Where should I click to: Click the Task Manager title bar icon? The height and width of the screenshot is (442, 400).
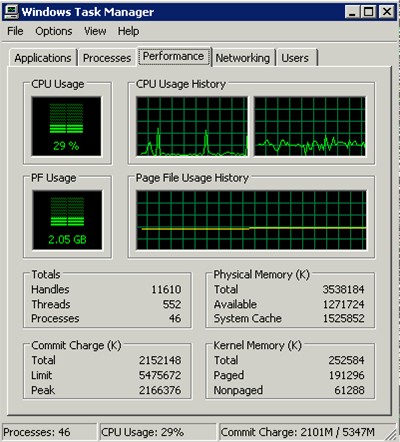click(11, 12)
